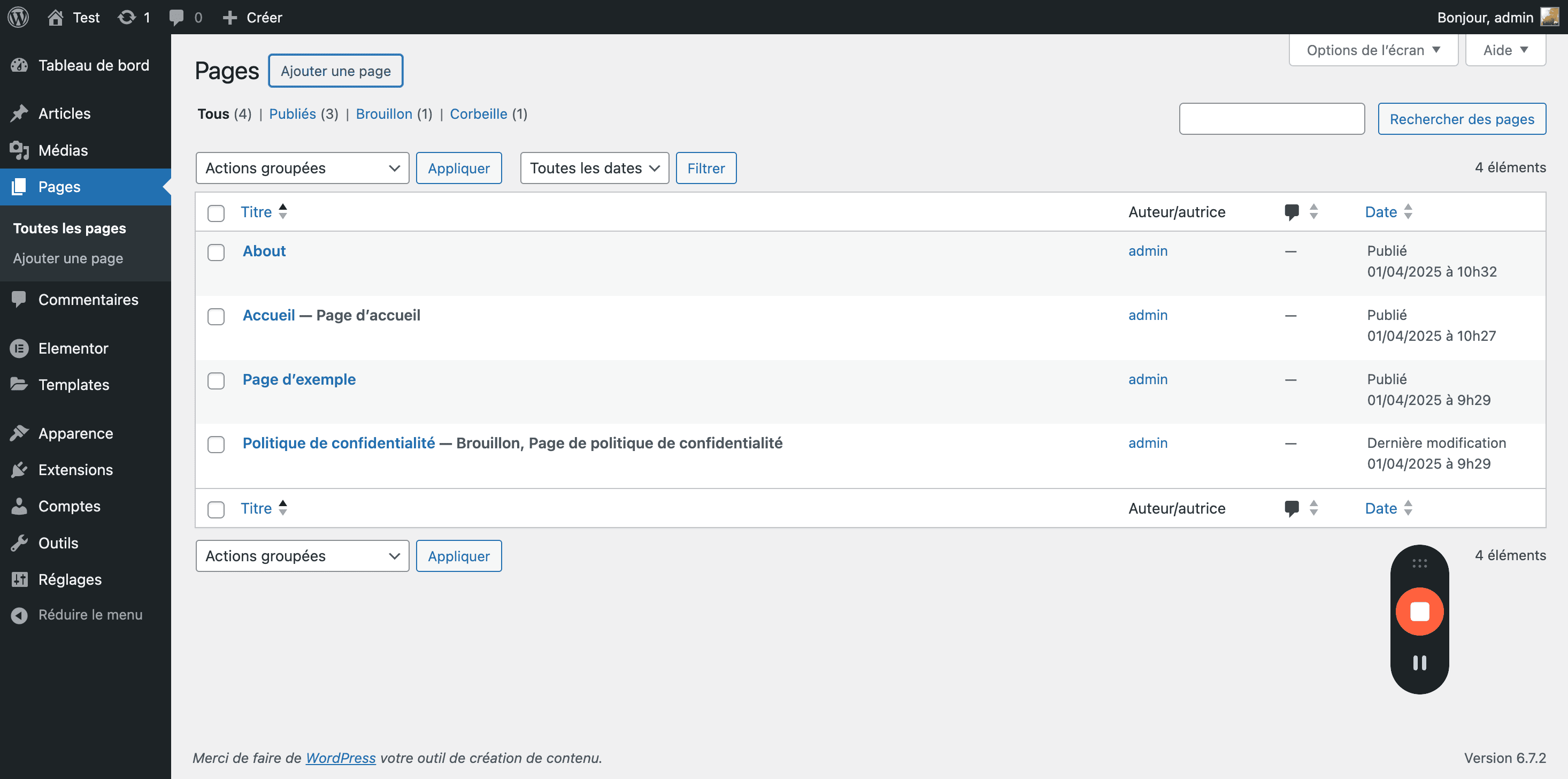Open Ajouter une page in sidebar submenu
Viewport: 1568px width, 779px height.
(68, 258)
